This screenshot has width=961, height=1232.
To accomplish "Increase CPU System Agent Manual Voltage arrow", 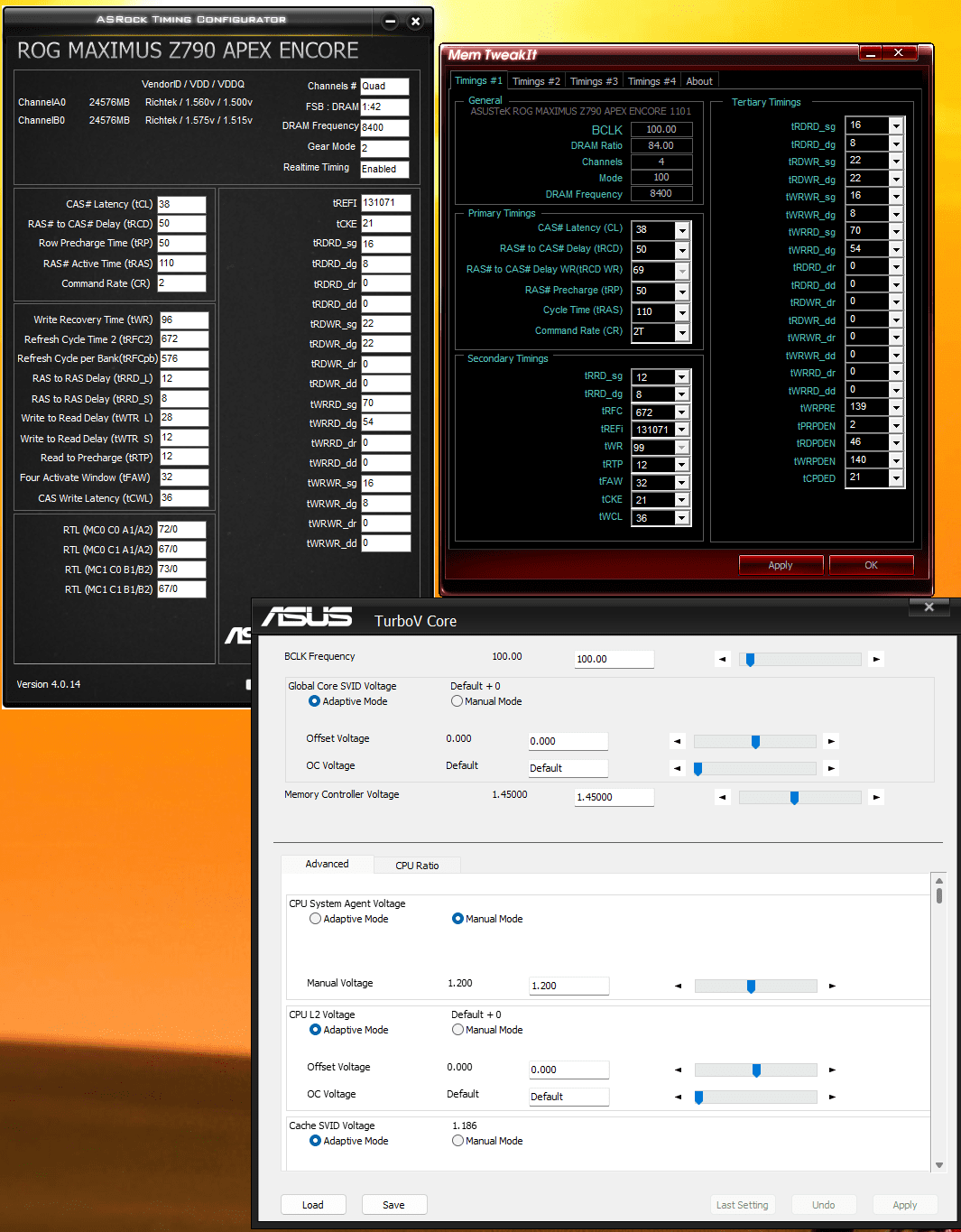I will [832, 987].
